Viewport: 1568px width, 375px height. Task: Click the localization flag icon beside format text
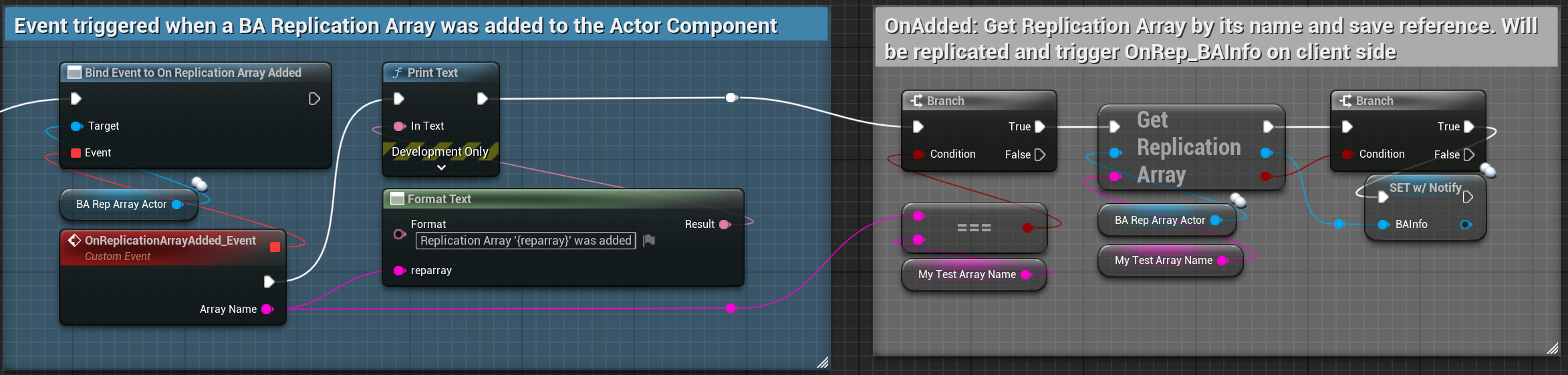click(x=649, y=241)
